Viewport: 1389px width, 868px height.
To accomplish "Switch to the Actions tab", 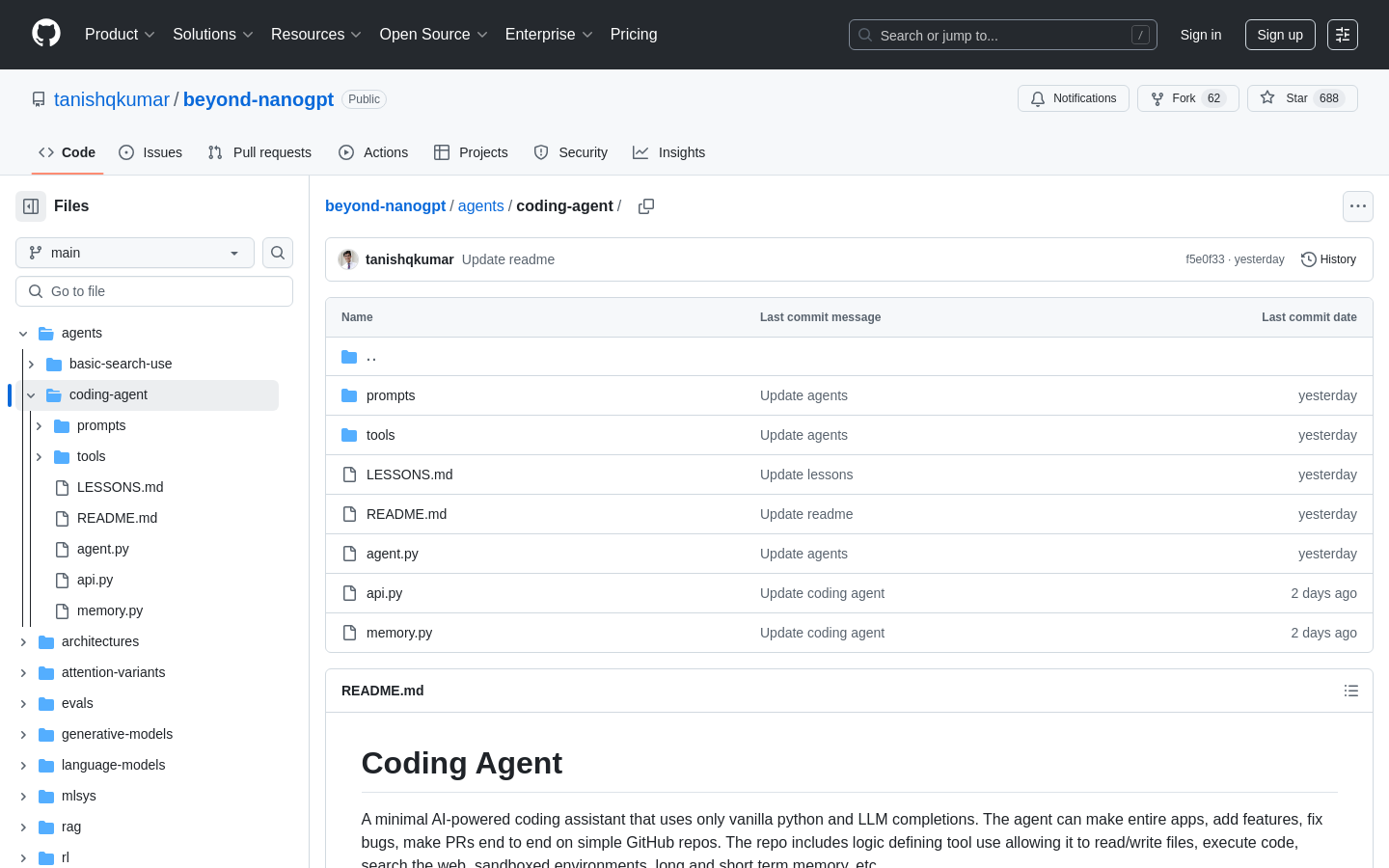I will tap(373, 152).
